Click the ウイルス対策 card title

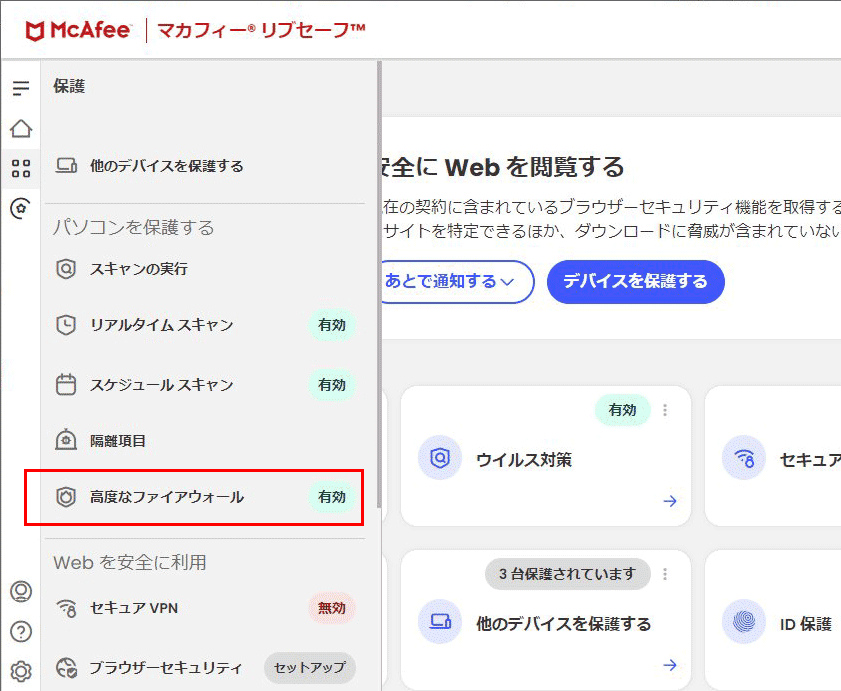(x=524, y=460)
